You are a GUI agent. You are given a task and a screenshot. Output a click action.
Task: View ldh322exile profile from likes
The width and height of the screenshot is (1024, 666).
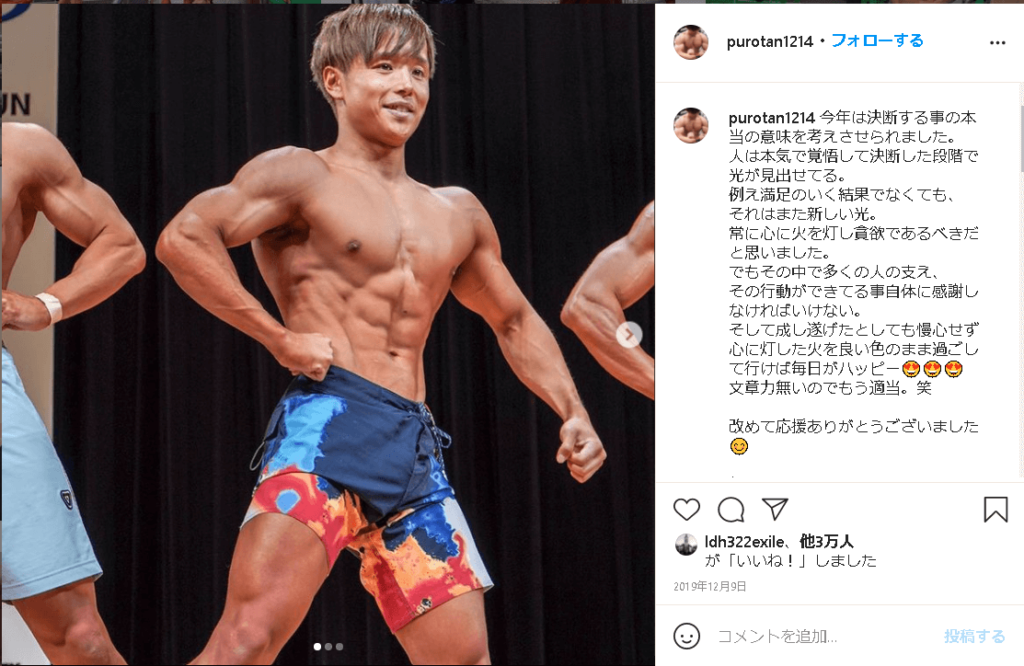(x=744, y=541)
